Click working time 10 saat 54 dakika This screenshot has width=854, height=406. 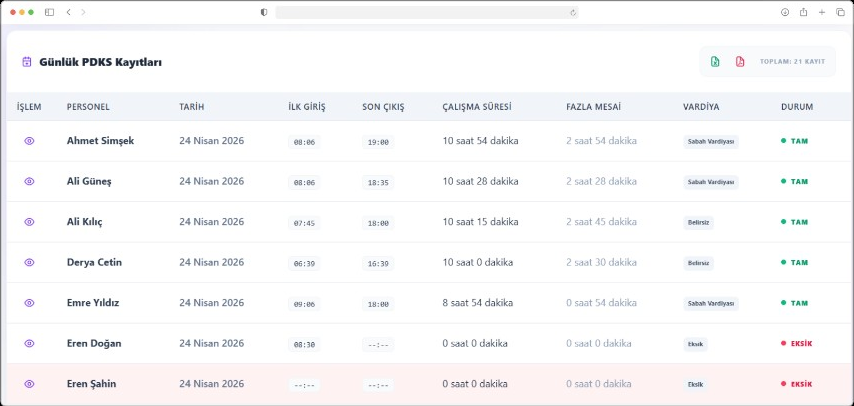480,141
